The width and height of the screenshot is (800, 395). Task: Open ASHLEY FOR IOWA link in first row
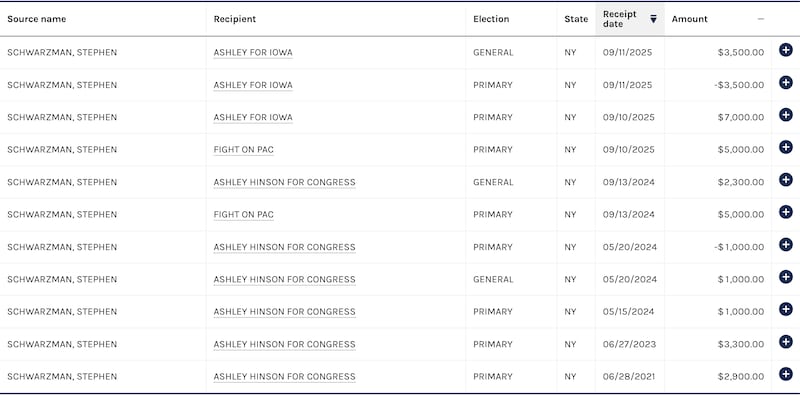point(253,53)
